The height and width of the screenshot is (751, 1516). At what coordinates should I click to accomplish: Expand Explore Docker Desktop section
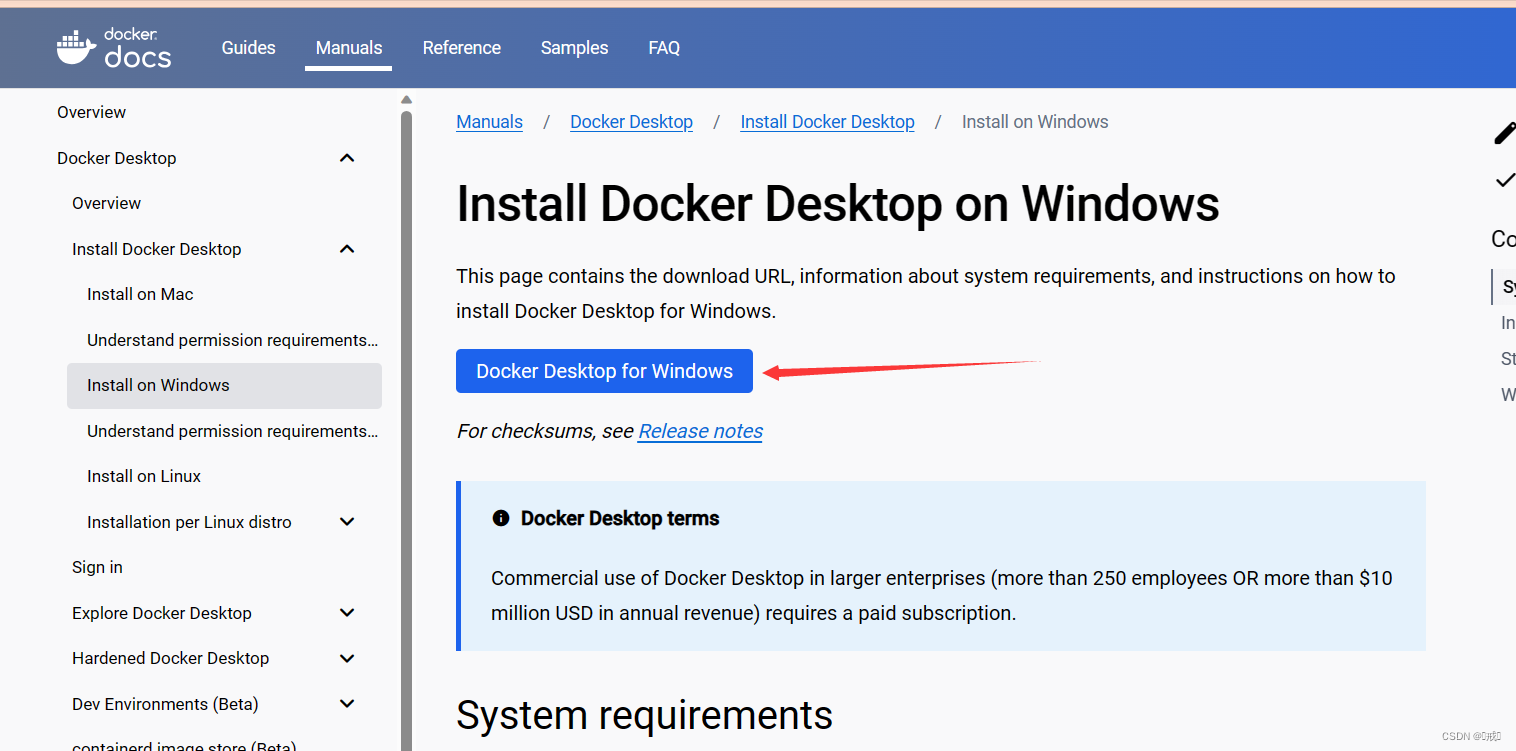pos(347,613)
